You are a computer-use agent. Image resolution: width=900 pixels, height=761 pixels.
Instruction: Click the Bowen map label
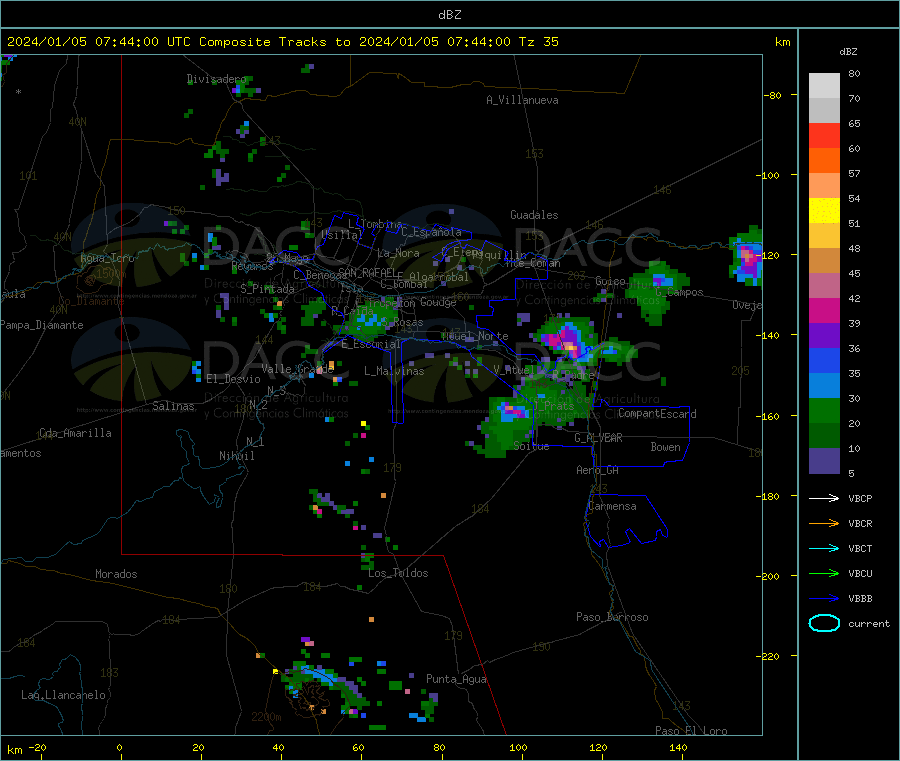(x=665, y=447)
